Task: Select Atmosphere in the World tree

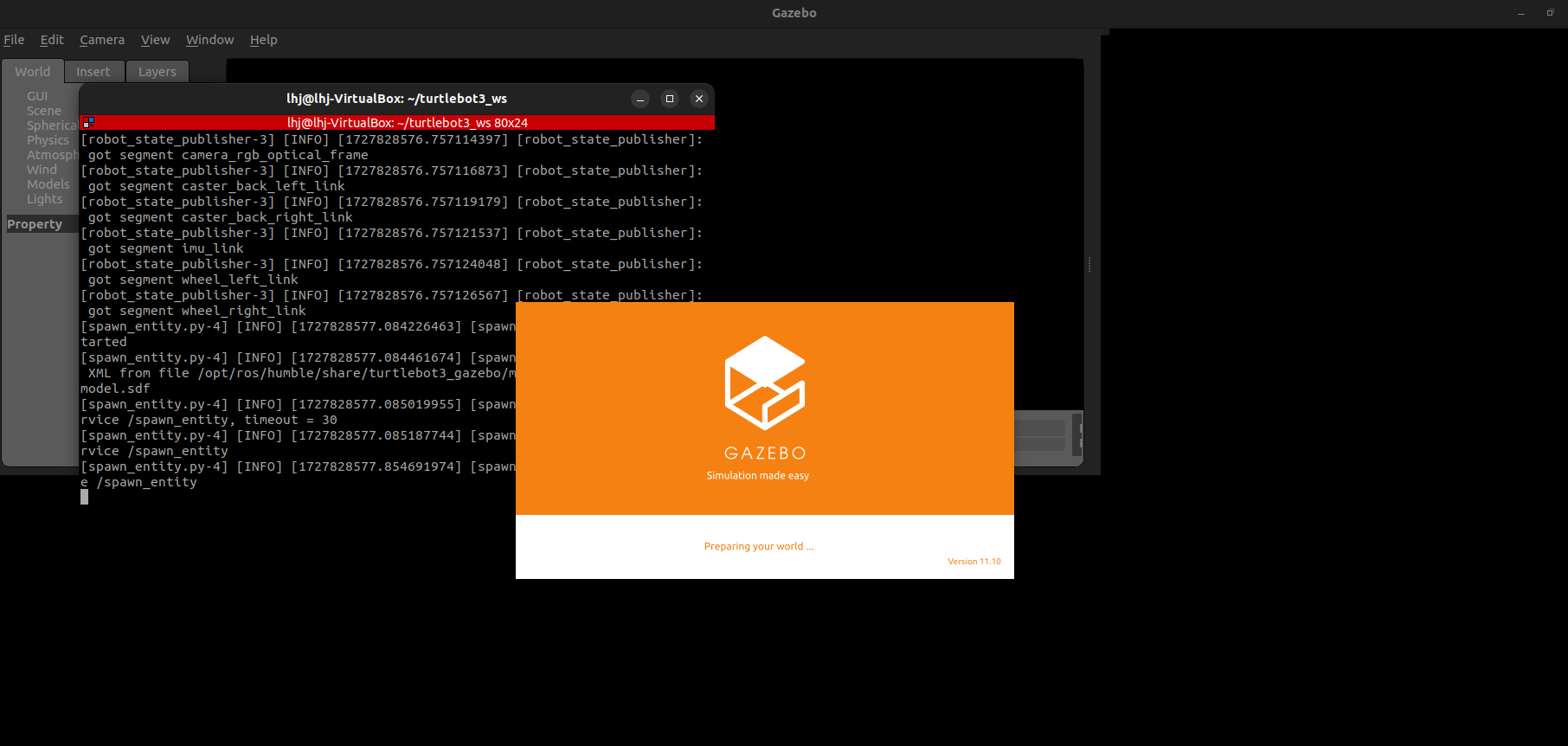Action: (52, 155)
